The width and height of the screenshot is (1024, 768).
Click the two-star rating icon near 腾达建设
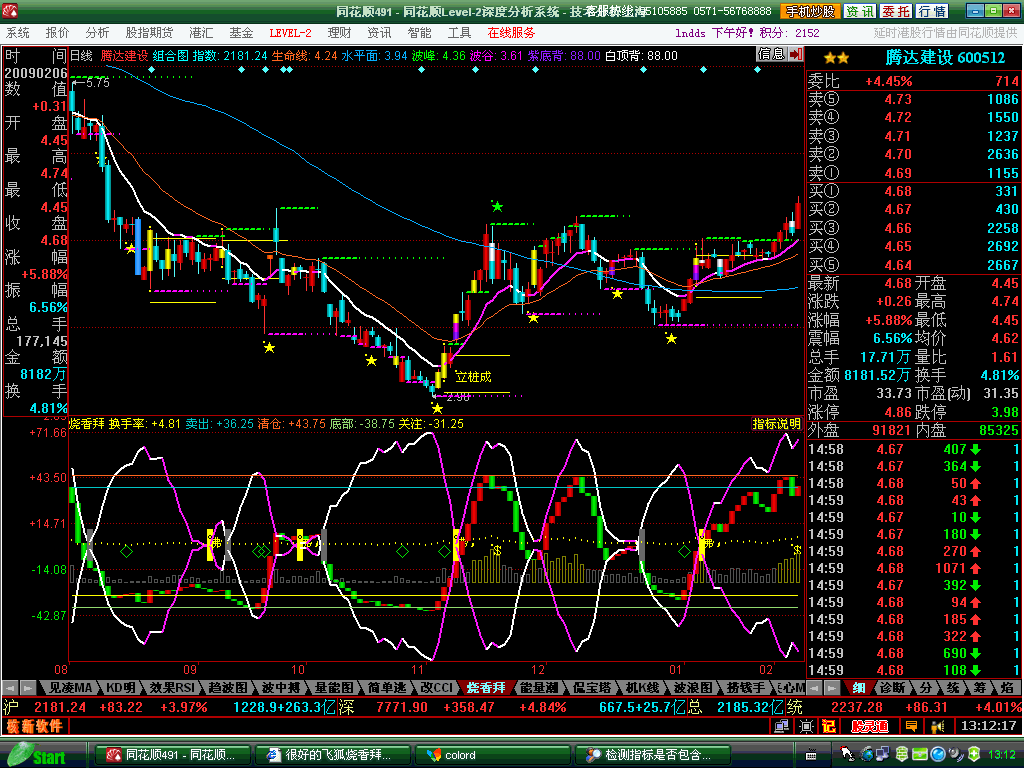[x=836, y=59]
